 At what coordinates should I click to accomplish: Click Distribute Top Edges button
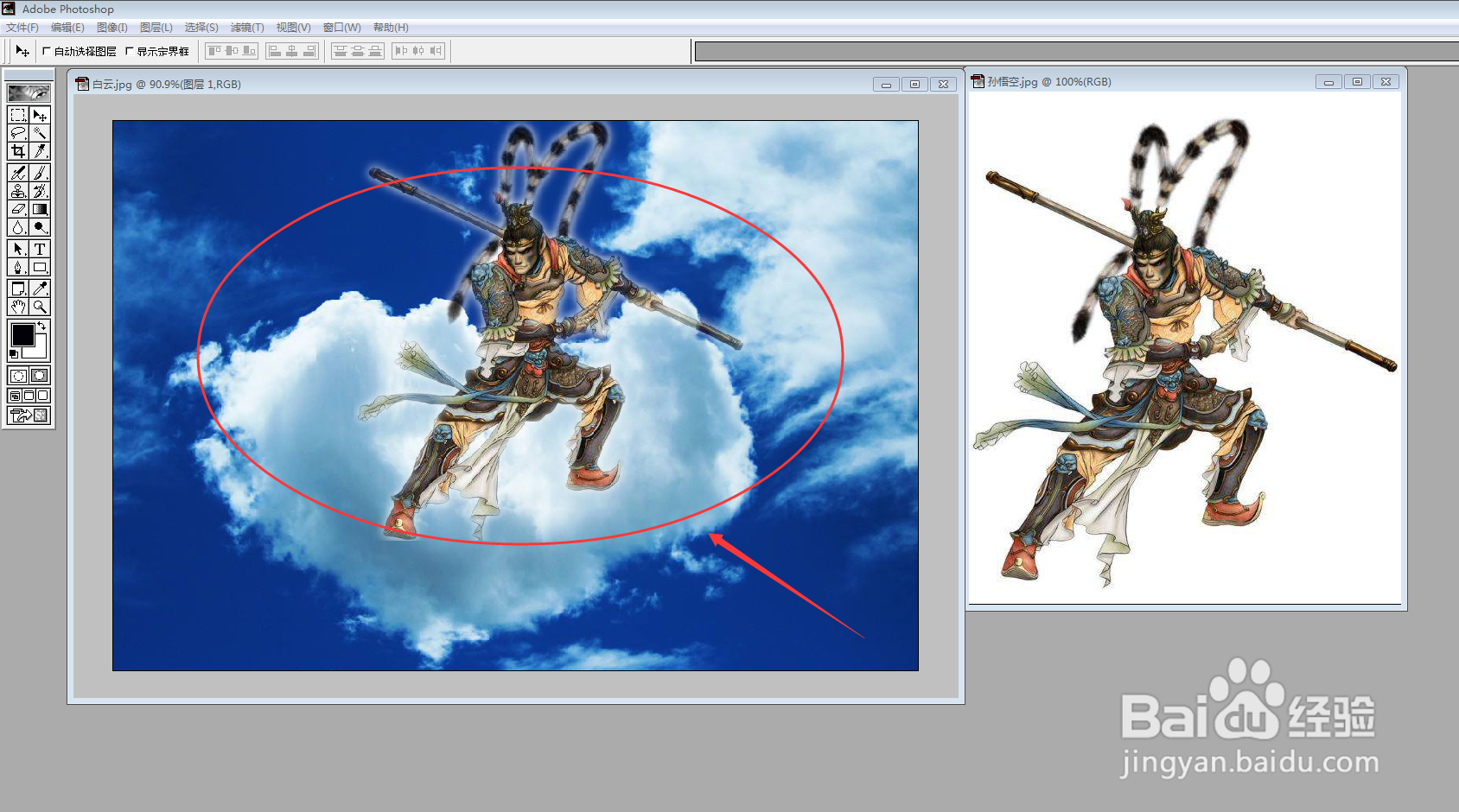pos(341,51)
